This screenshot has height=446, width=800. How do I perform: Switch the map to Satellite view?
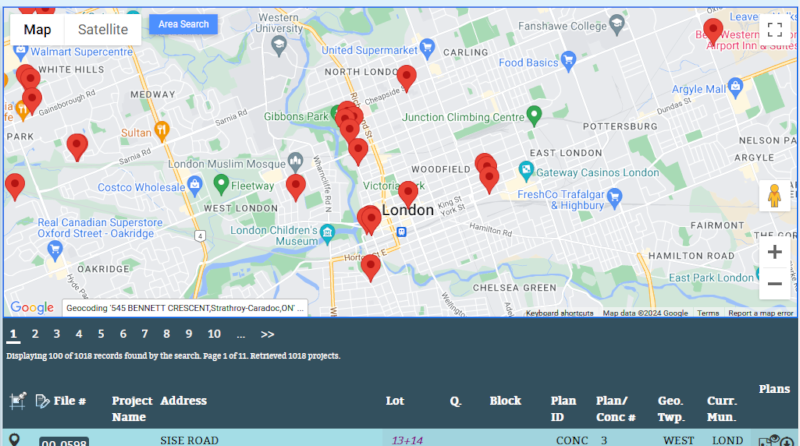[x=103, y=30]
